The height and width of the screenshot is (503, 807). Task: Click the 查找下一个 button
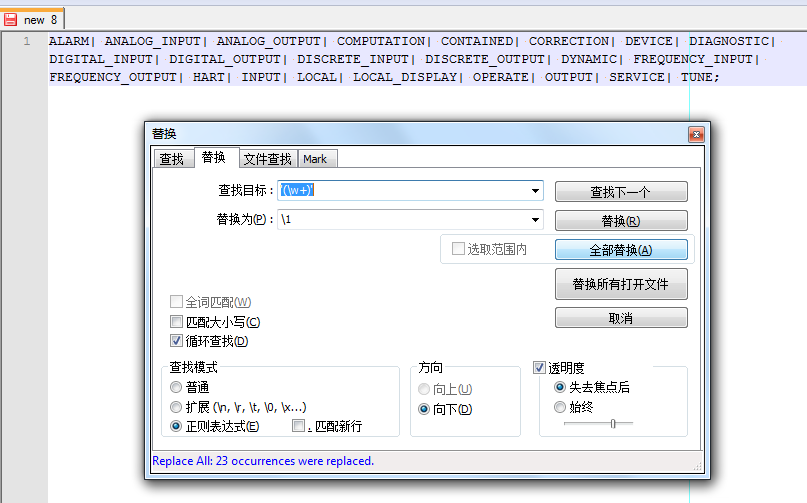click(x=620, y=192)
